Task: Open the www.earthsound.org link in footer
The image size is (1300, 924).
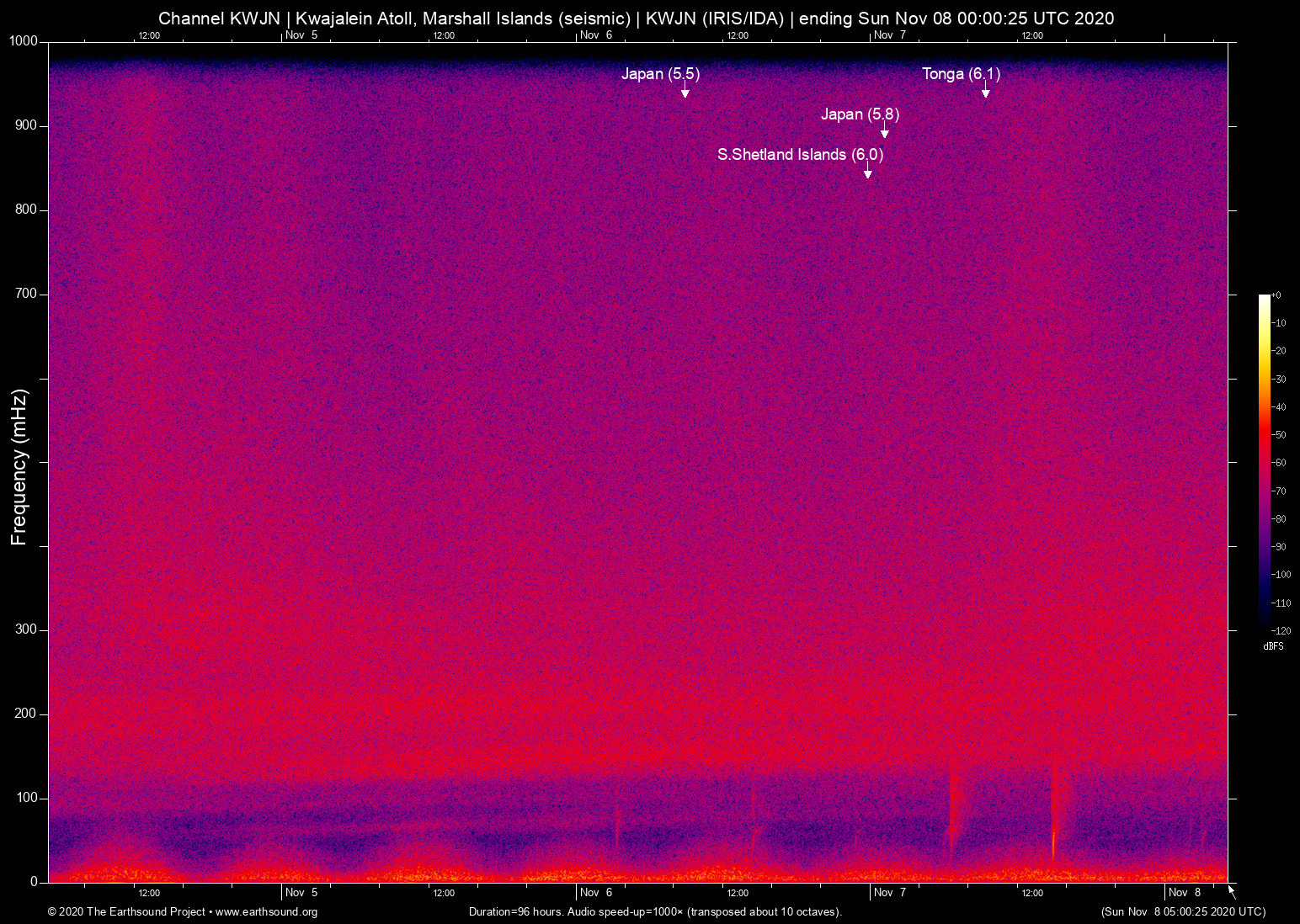Action: 266,912
